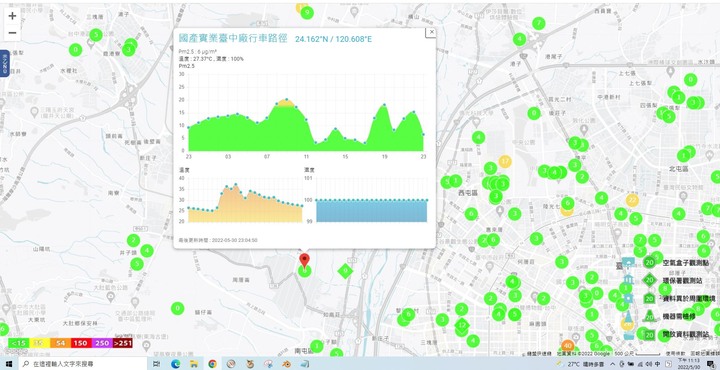Select the orange 40 sensor marker

click(x=568, y=346)
